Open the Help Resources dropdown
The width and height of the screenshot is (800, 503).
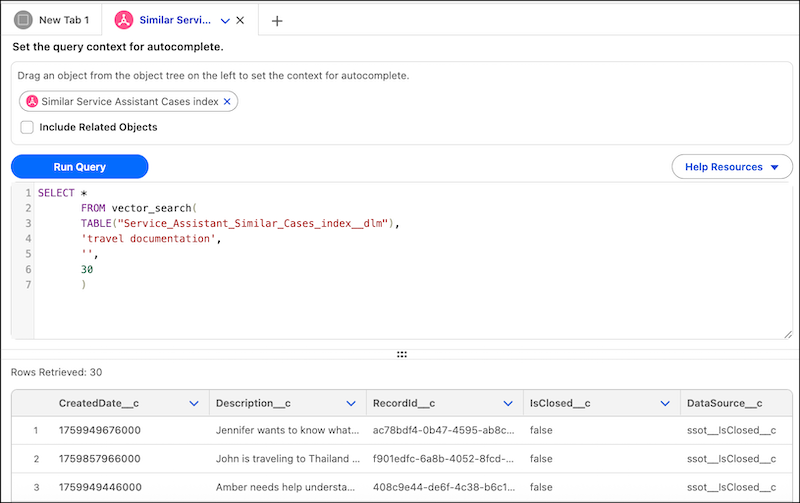pyautogui.click(x=732, y=167)
